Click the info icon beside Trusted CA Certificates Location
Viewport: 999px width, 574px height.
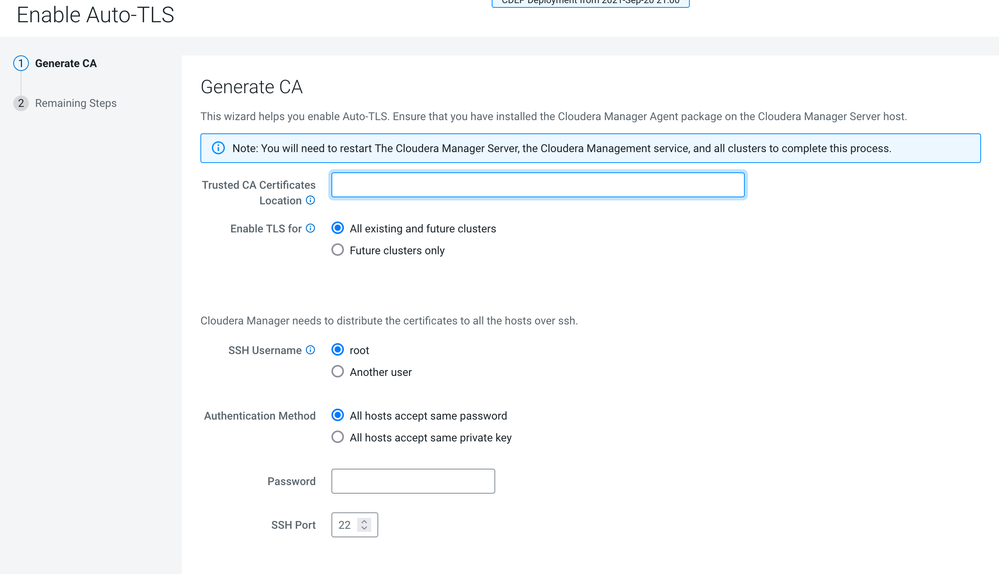pyautogui.click(x=310, y=200)
